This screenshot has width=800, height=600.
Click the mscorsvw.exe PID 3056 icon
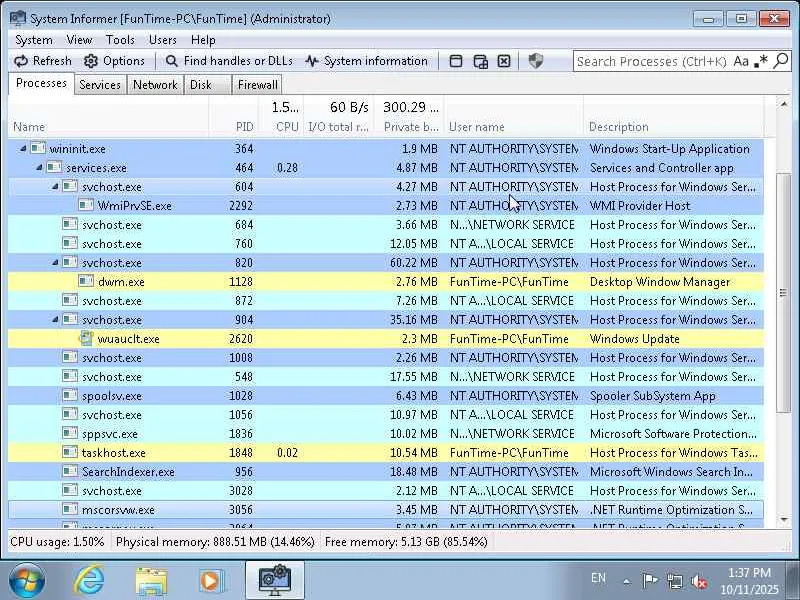70,509
